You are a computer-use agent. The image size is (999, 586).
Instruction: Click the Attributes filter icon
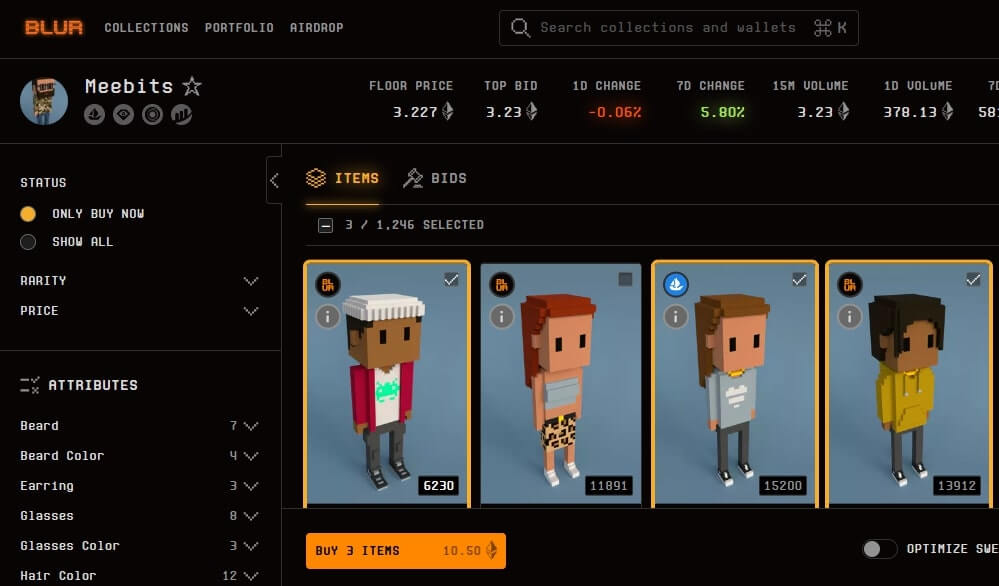(x=29, y=385)
